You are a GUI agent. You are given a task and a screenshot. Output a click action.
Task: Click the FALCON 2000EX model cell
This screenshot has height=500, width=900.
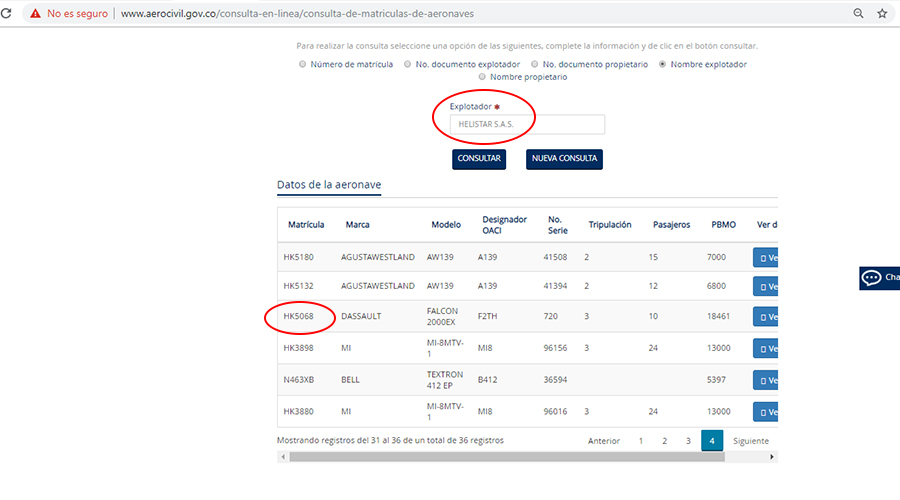coord(442,316)
